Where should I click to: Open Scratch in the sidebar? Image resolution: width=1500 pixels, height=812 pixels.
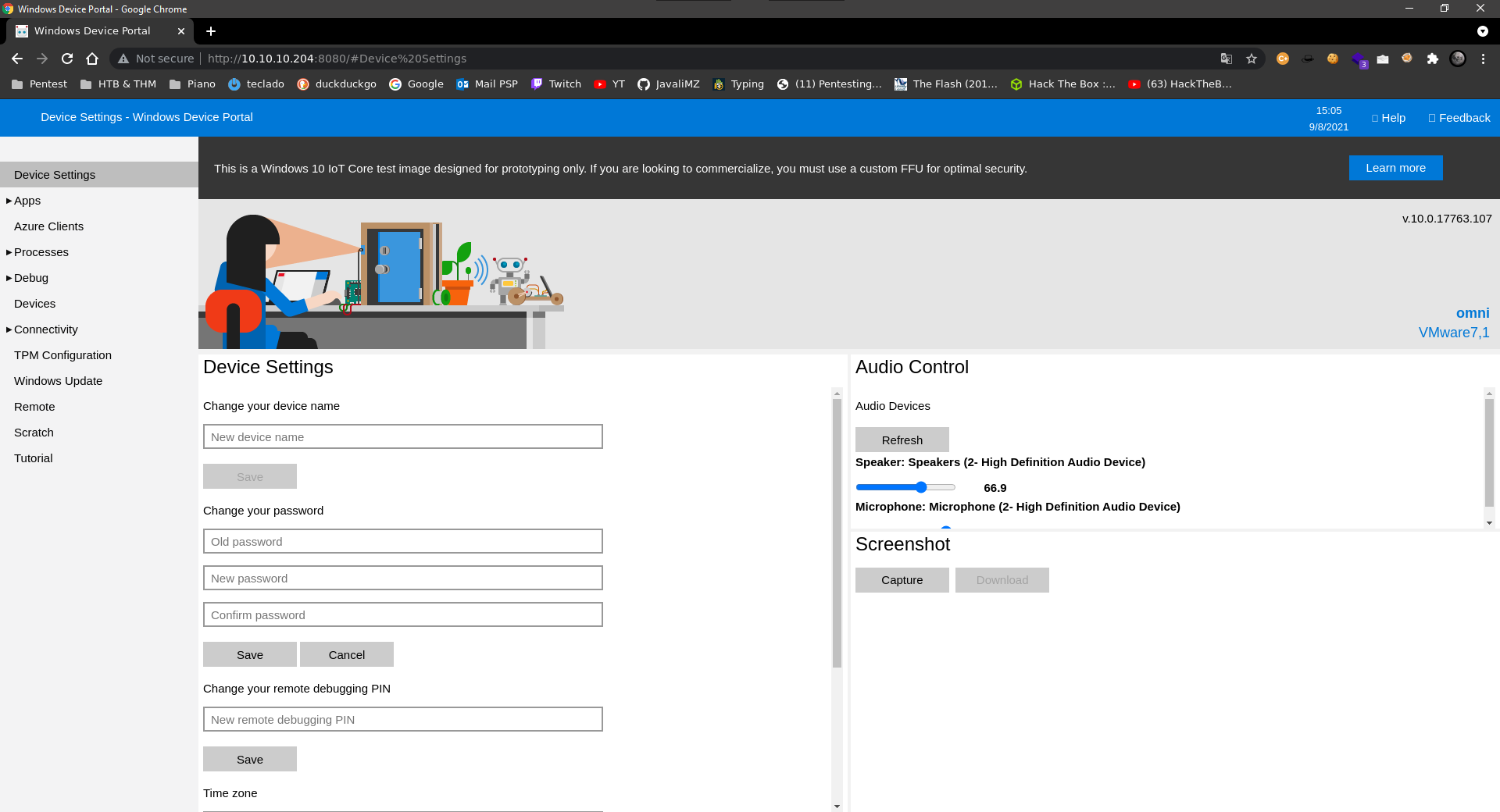(34, 433)
